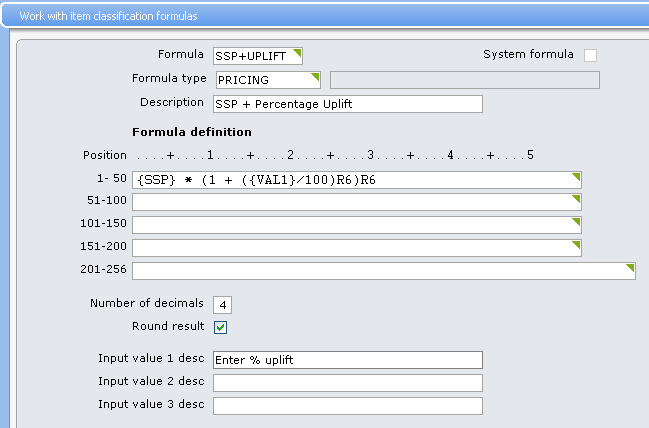Image resolution: width=649 pixels, height=428 pixels.
Task: Edit the Description field text
Action: pyautogui.click(x=347, y=104)
